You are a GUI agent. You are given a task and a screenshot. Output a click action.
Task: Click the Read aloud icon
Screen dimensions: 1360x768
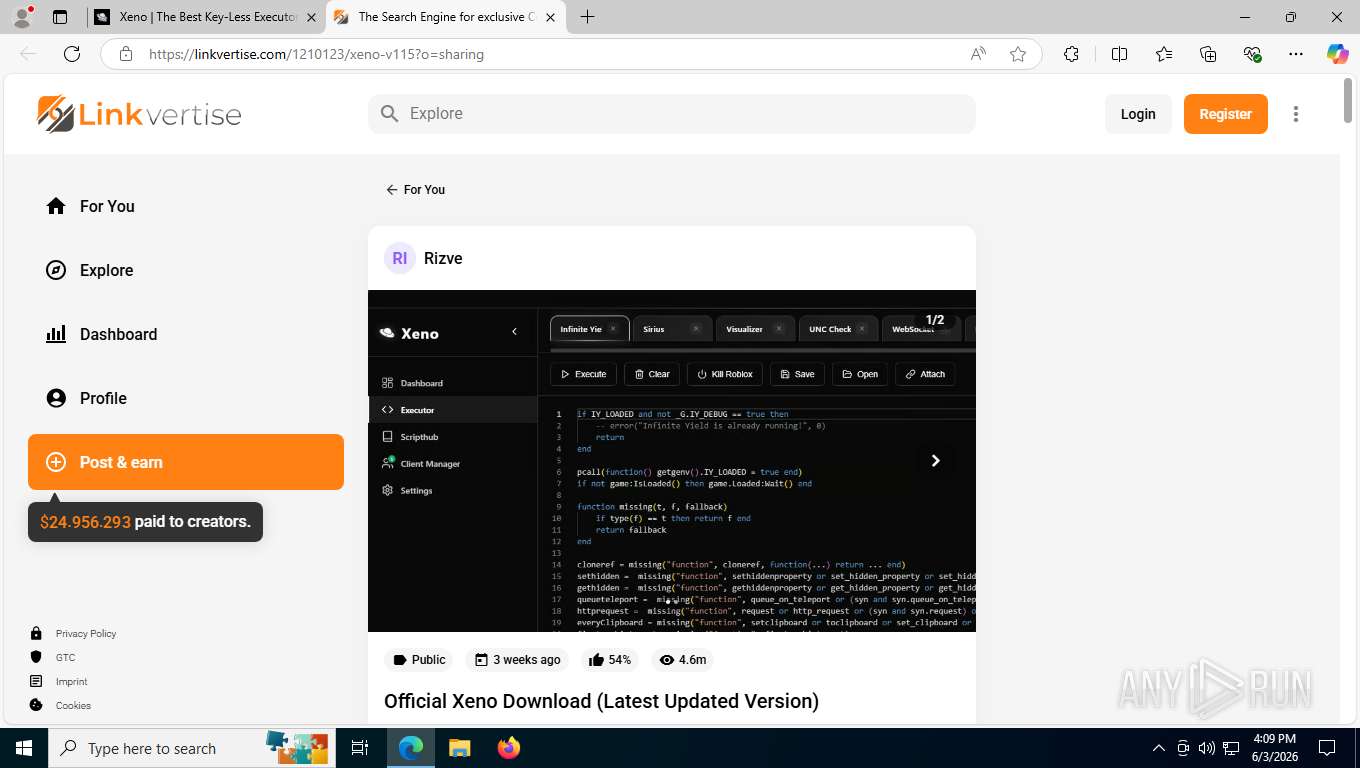coord(978,54)
